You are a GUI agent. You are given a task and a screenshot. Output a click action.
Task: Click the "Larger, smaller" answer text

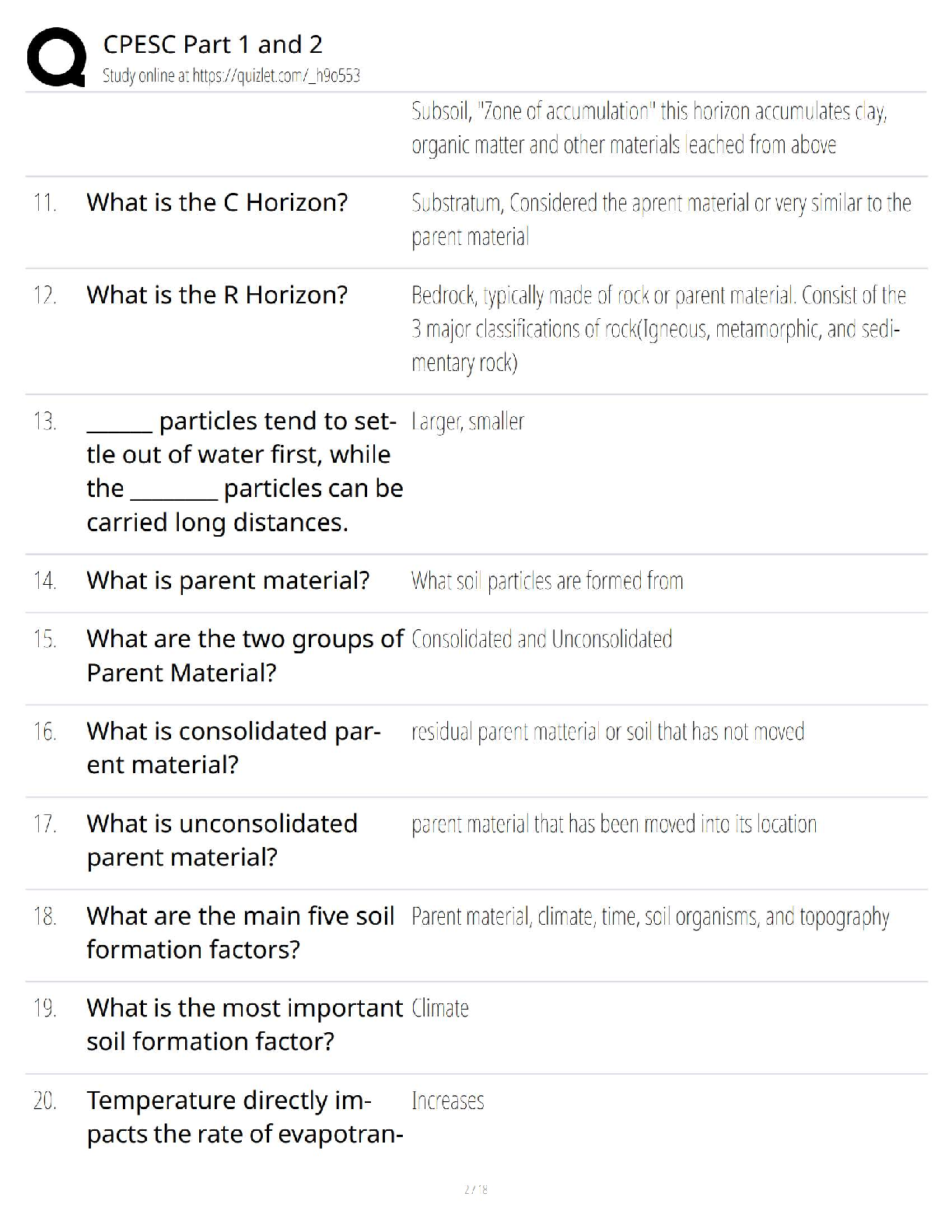[467, 422]
